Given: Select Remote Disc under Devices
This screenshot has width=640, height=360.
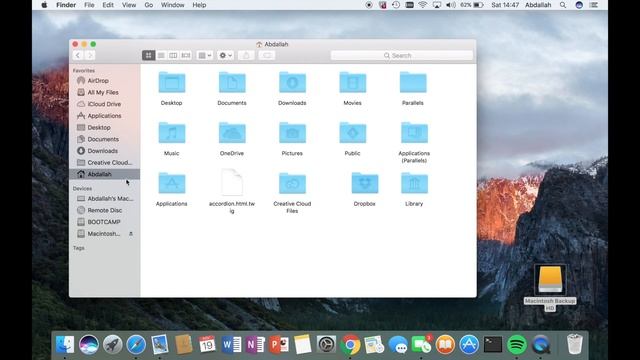Looking at the screenshot, I should [104, 210].
